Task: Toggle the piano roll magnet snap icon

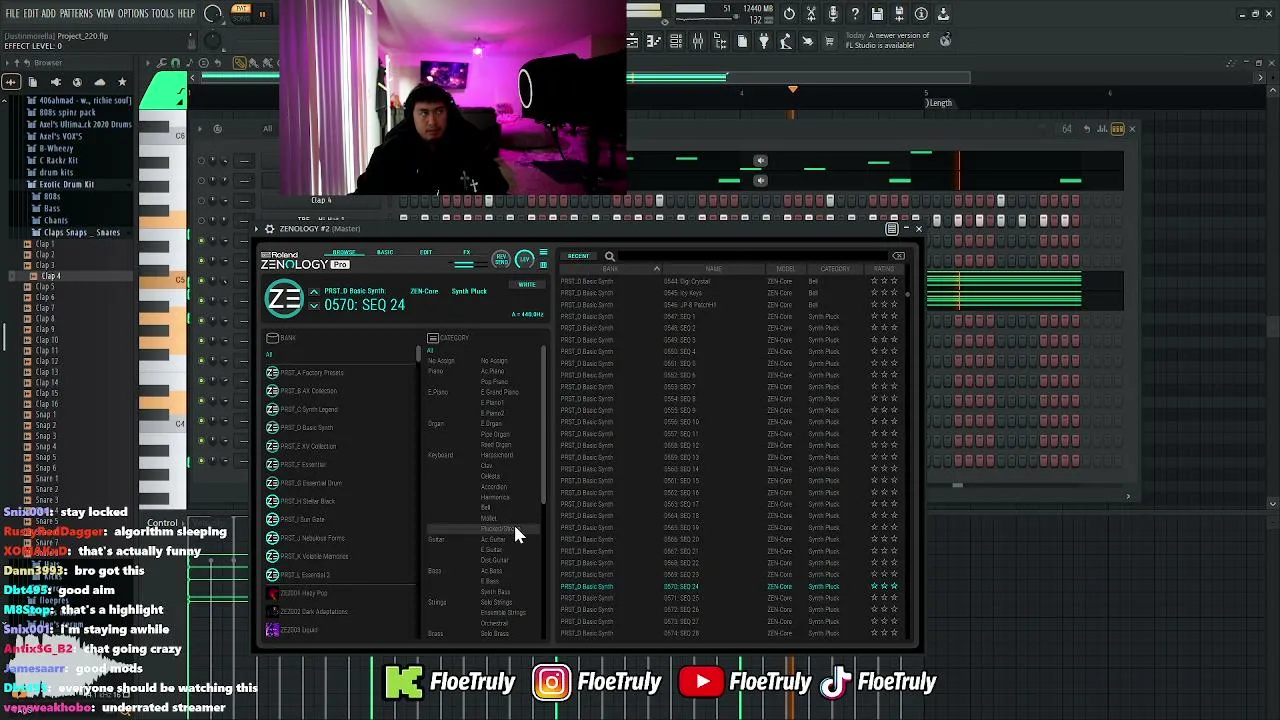Action: [174, 64]
